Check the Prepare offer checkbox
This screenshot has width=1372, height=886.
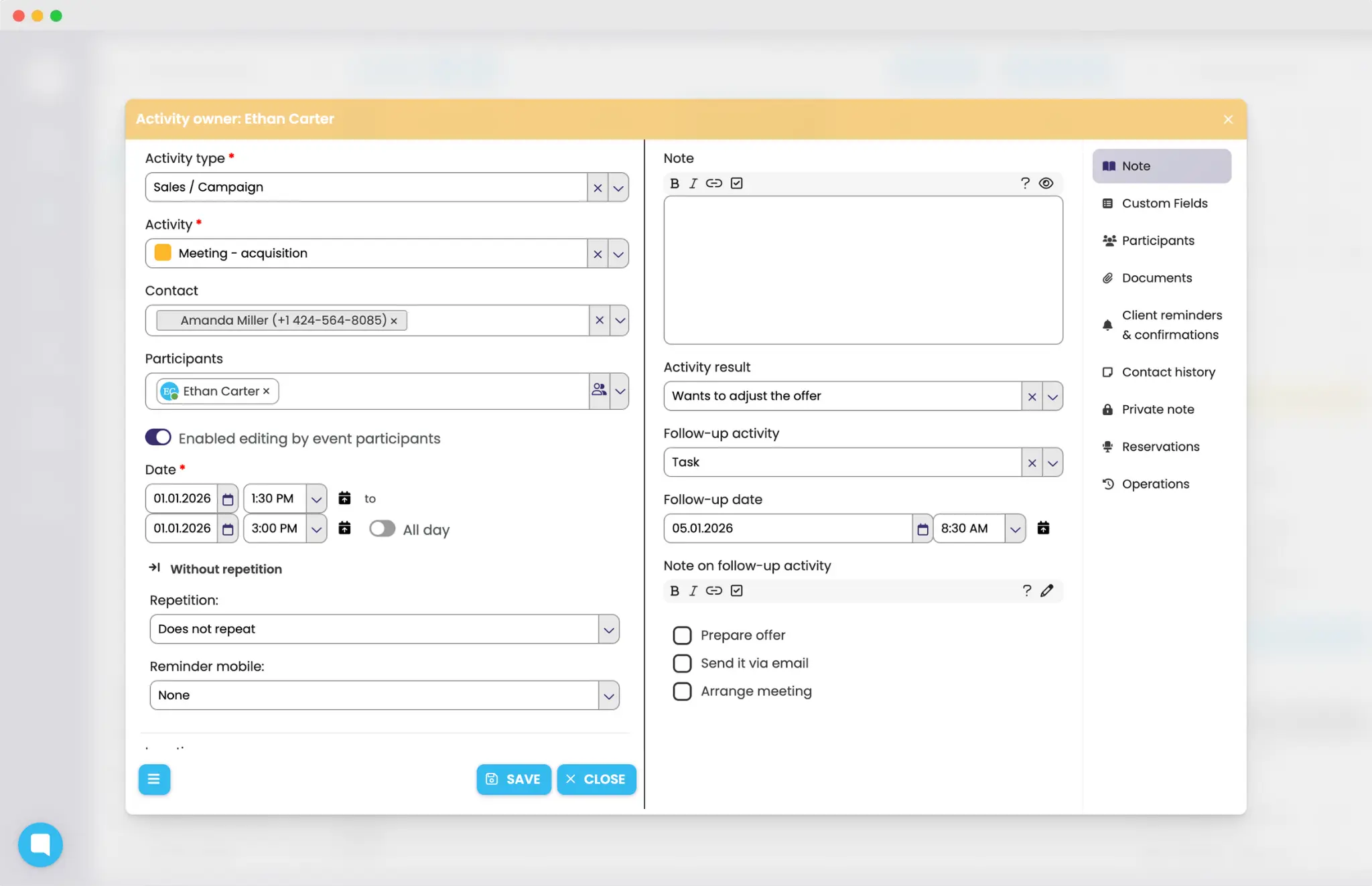682,635
